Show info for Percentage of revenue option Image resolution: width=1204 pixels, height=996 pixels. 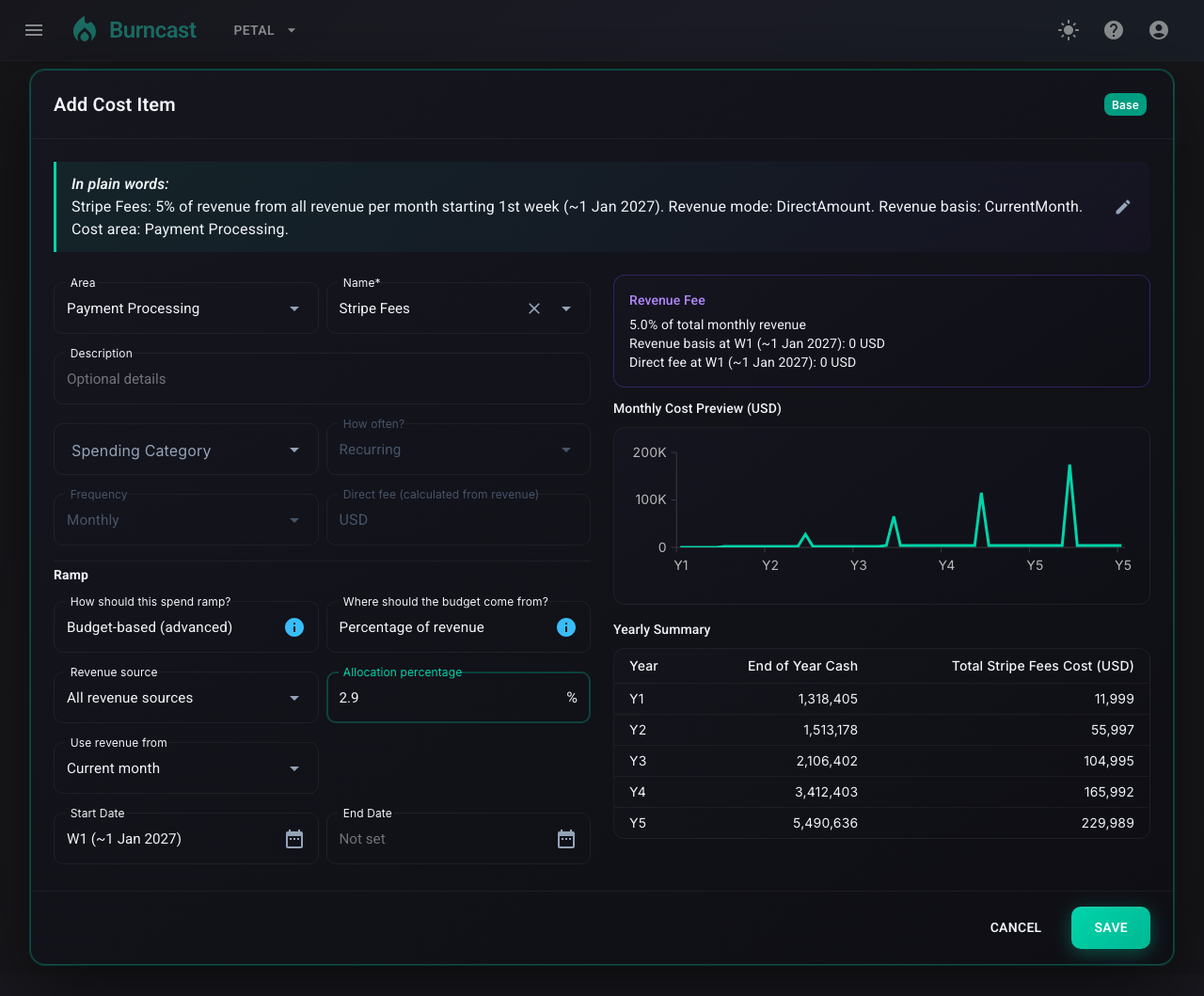click(566, 627)
